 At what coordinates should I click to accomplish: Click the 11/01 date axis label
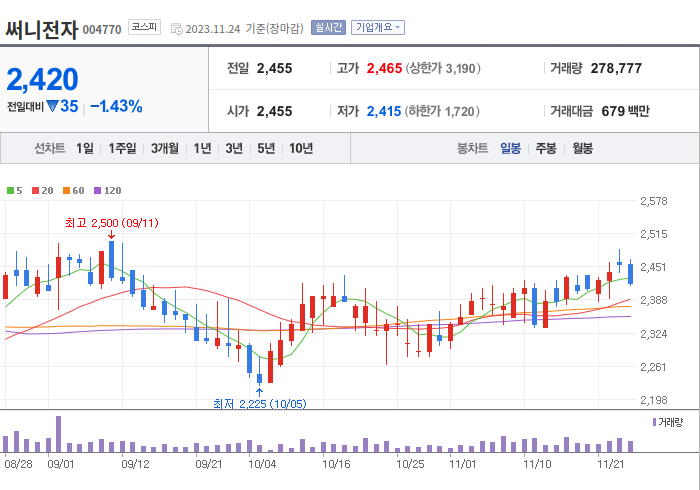463,464
